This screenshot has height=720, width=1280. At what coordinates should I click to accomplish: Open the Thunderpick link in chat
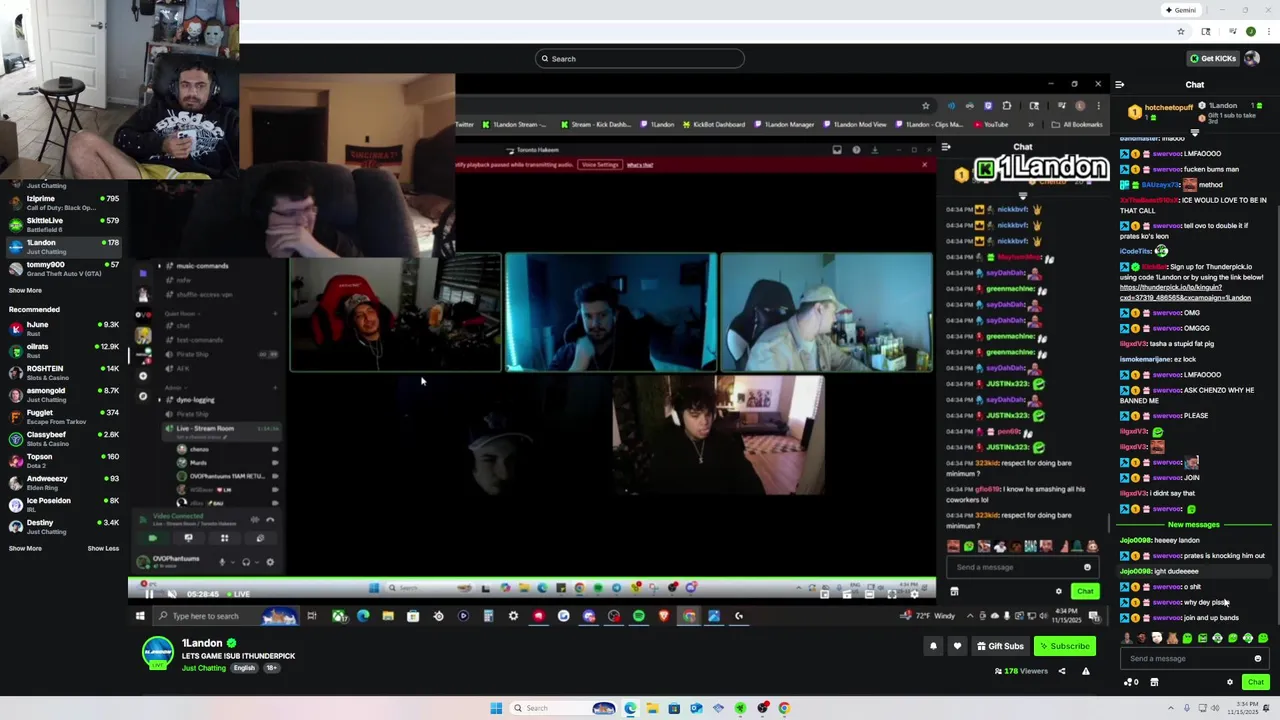[1185, 292]
